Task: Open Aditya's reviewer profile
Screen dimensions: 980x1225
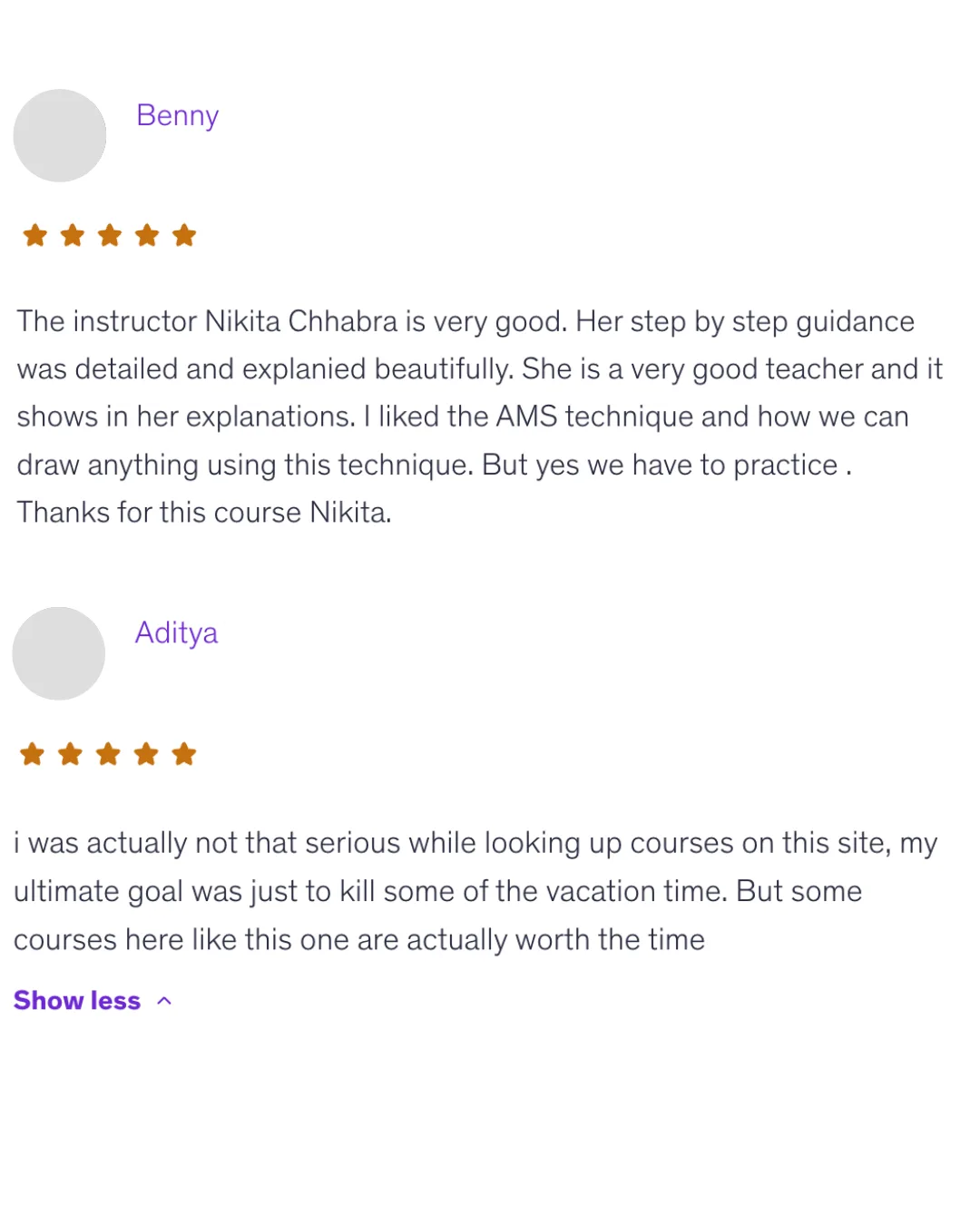Action: pos(176,632)
